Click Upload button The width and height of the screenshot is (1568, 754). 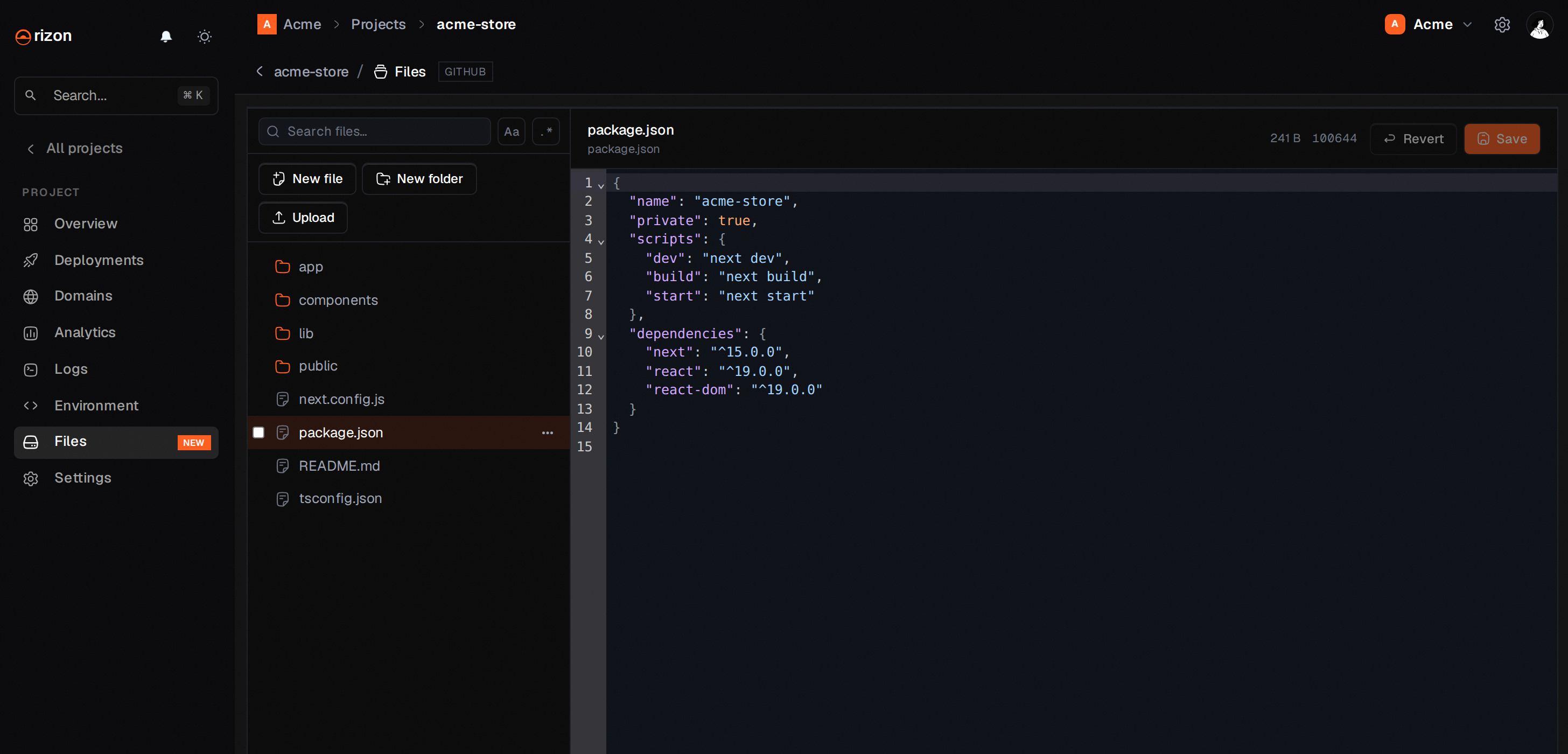[303, 218]
